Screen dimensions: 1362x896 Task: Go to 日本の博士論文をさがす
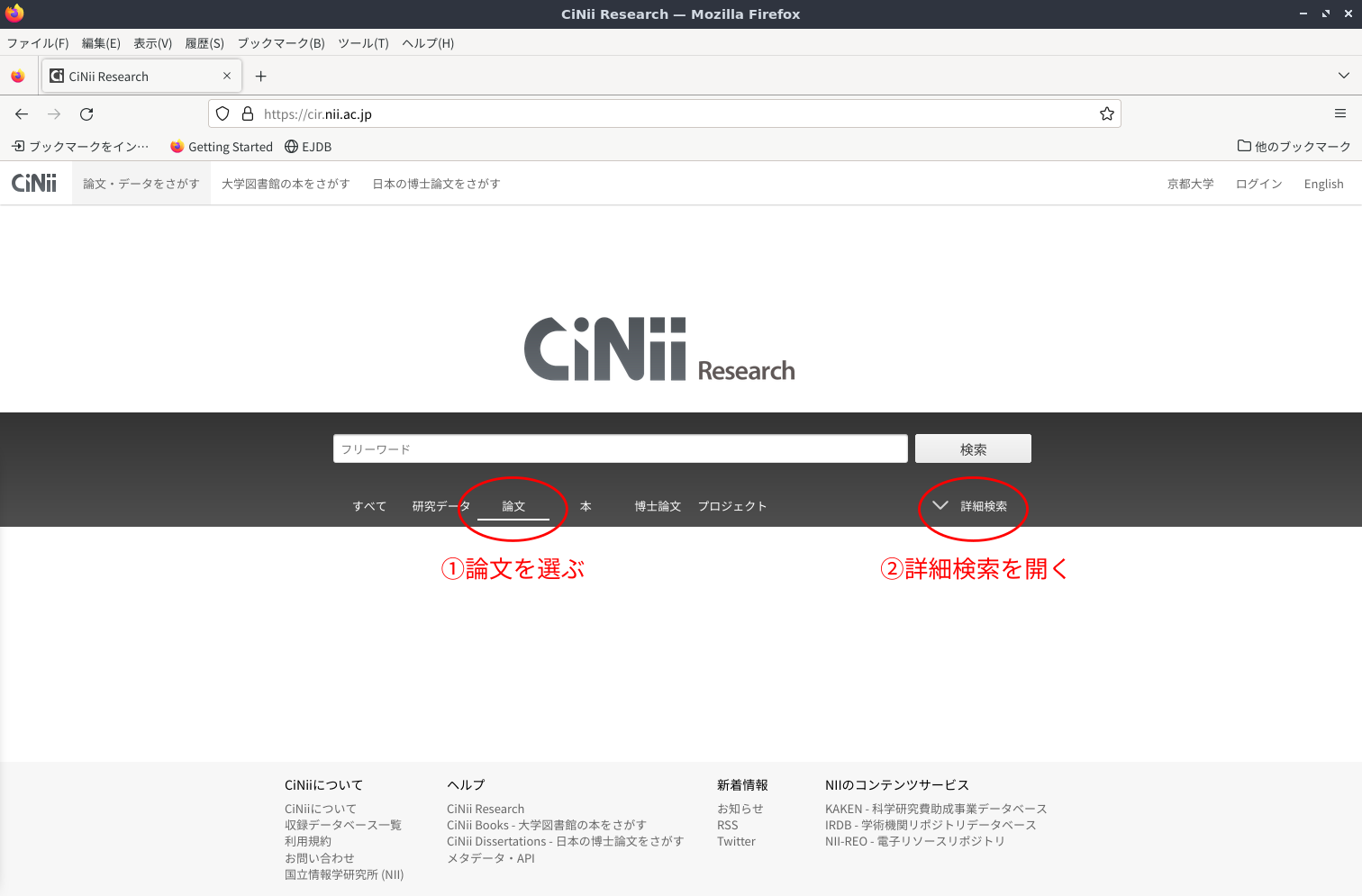437,184
